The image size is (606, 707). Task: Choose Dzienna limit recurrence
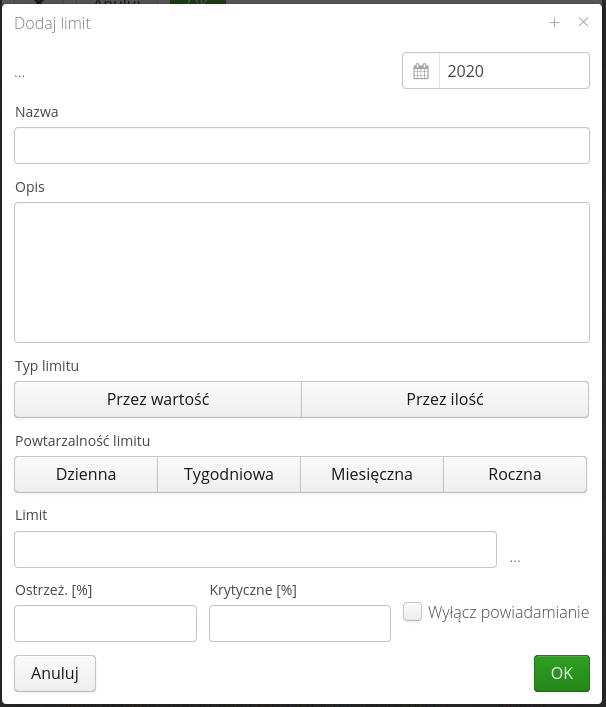(x=86, y=474)
